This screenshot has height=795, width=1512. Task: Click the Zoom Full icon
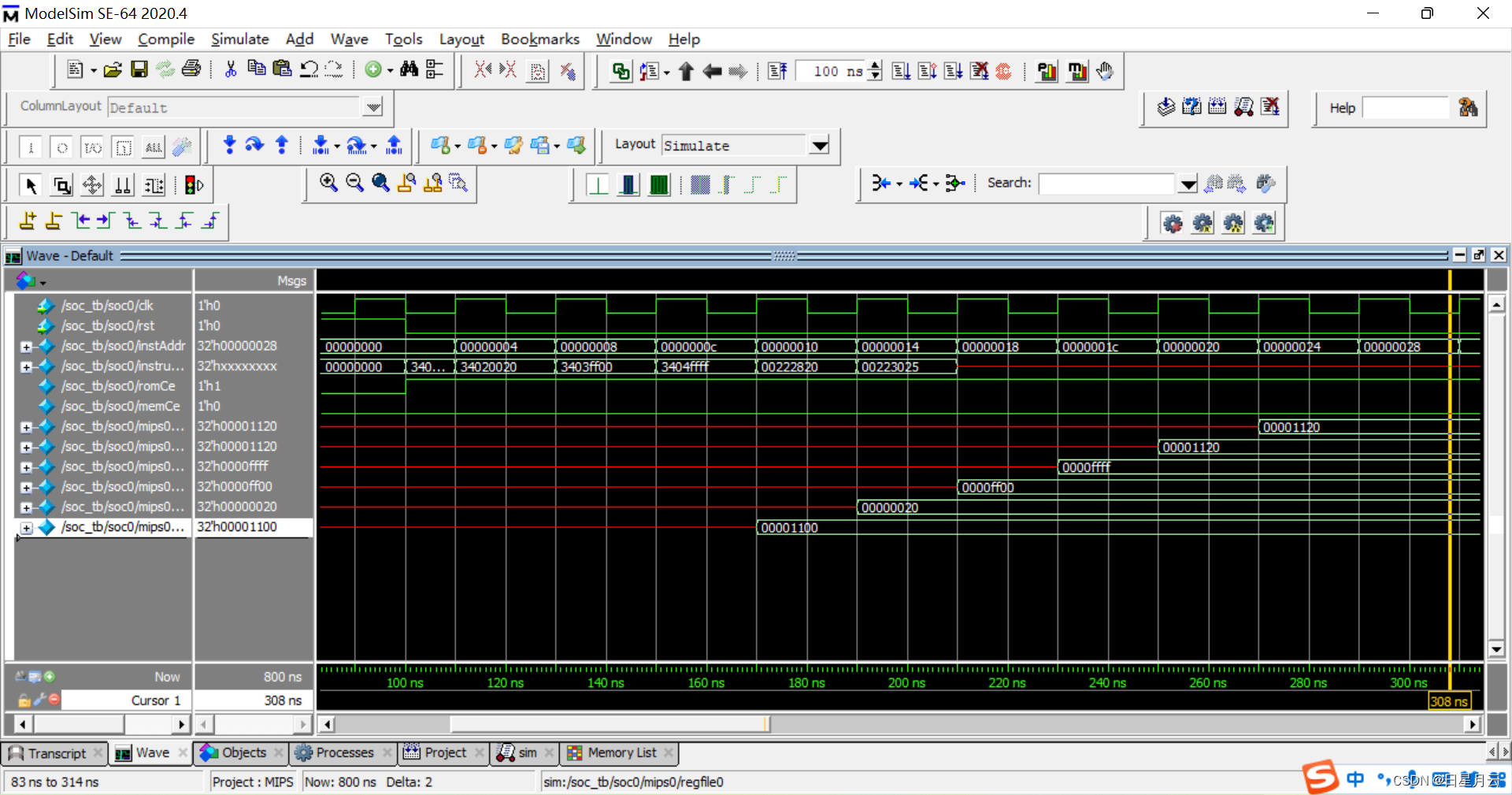tap(381, 184)
